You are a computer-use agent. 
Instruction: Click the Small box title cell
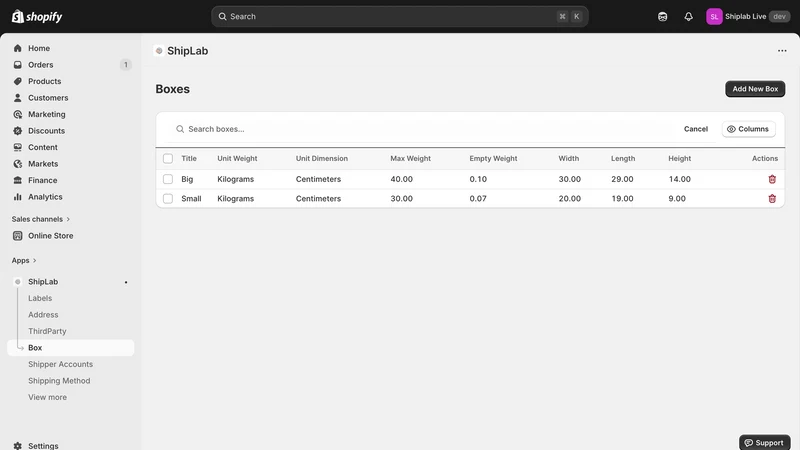[x=191, y=198]
